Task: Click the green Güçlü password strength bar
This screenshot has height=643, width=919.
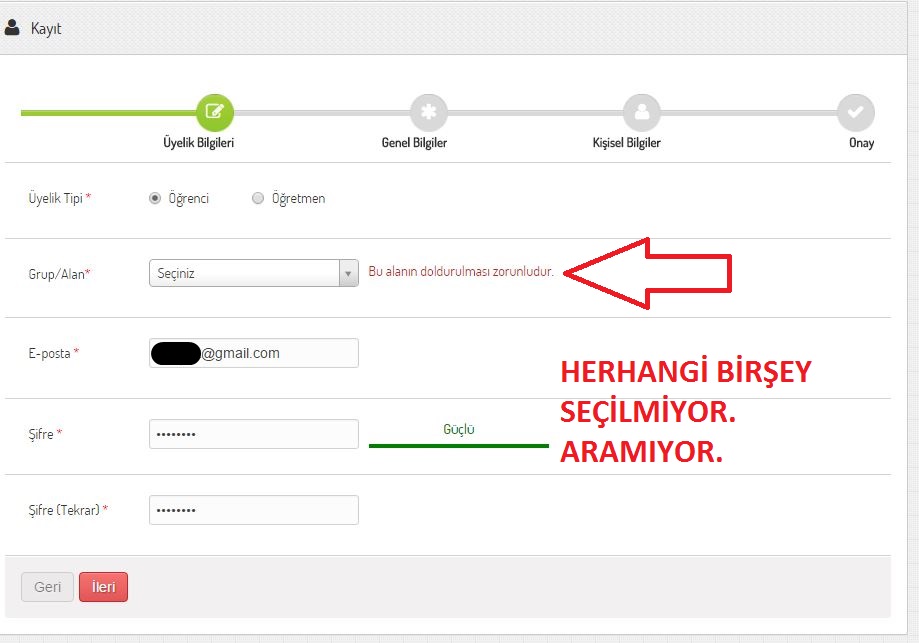Action: click(458, 445)
